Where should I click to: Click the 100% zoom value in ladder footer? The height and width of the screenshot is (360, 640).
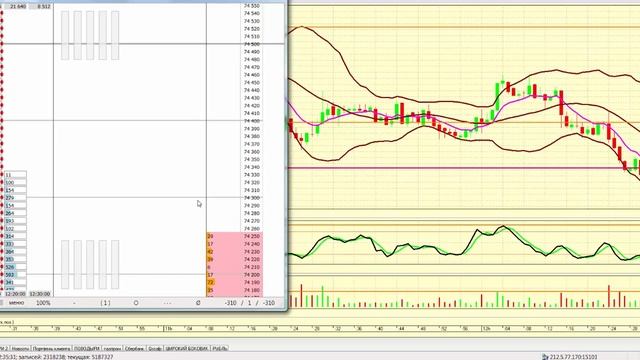tap(43, 303)
